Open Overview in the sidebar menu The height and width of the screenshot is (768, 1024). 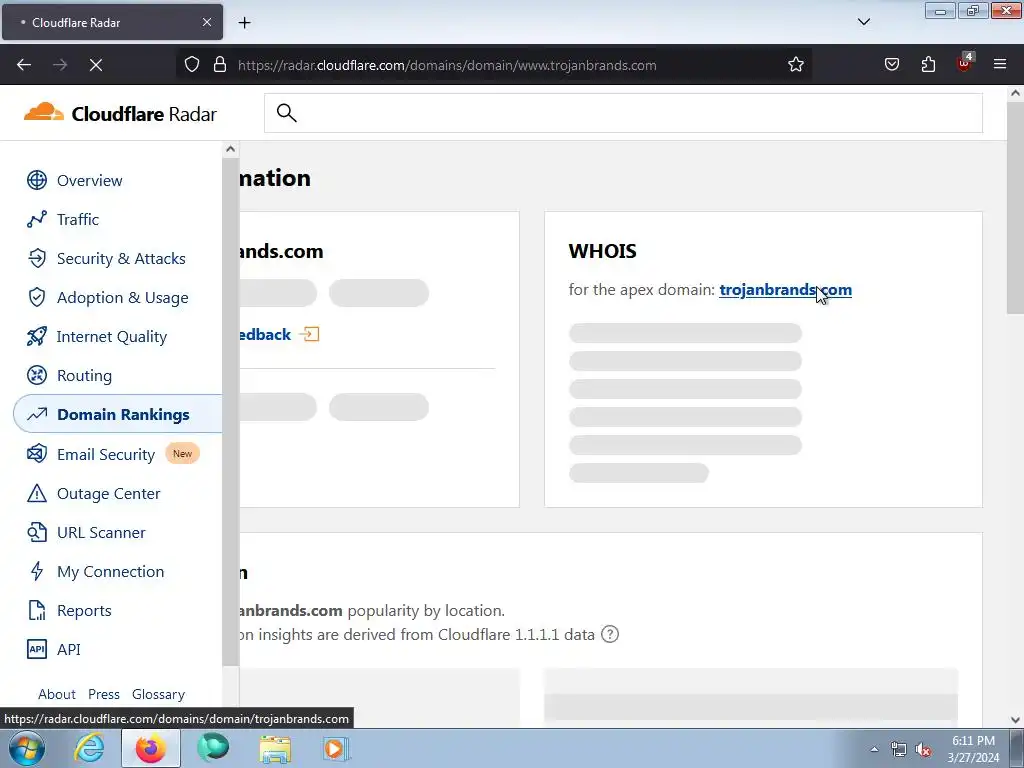89,180
